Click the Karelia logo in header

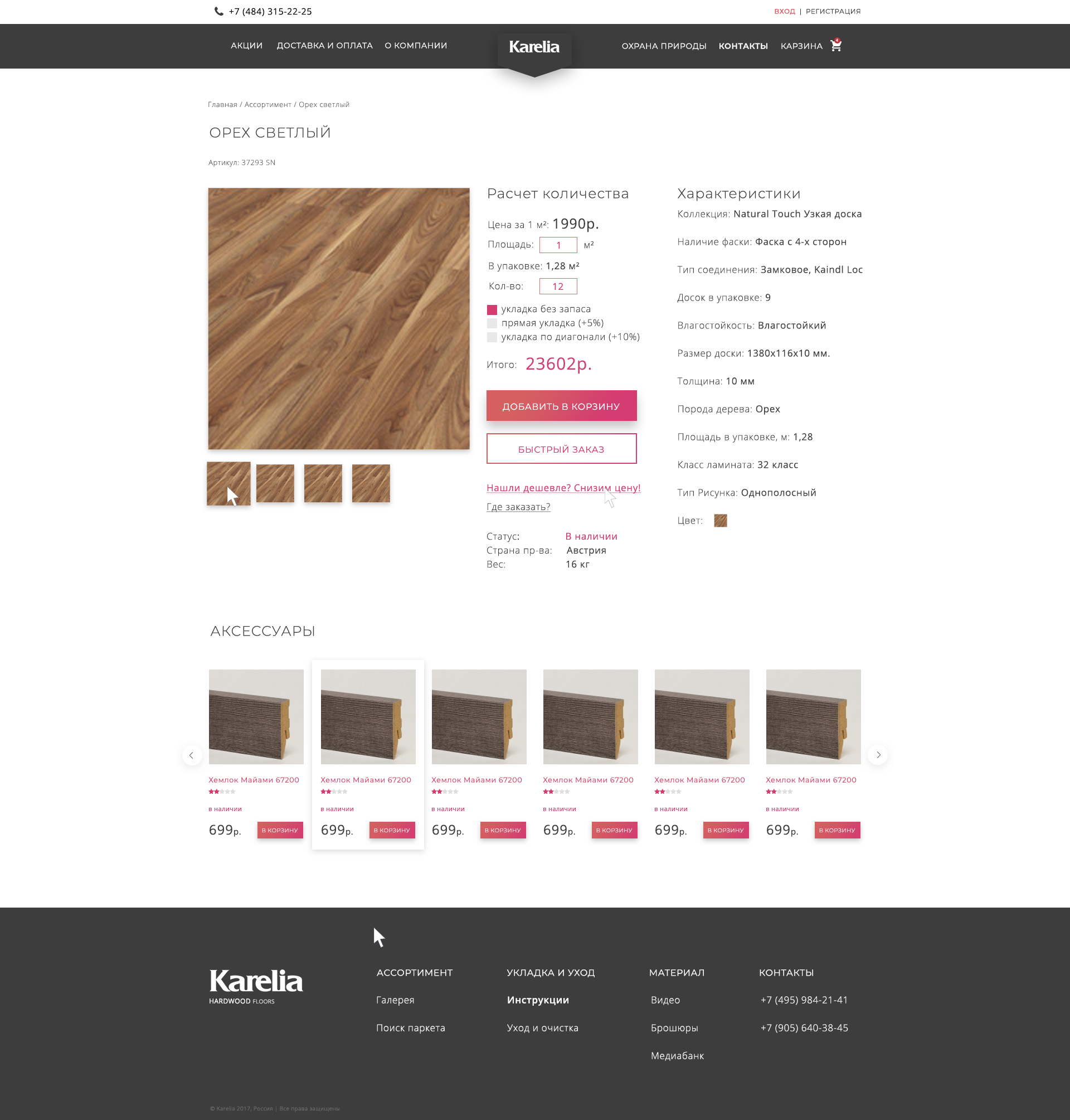534,47
